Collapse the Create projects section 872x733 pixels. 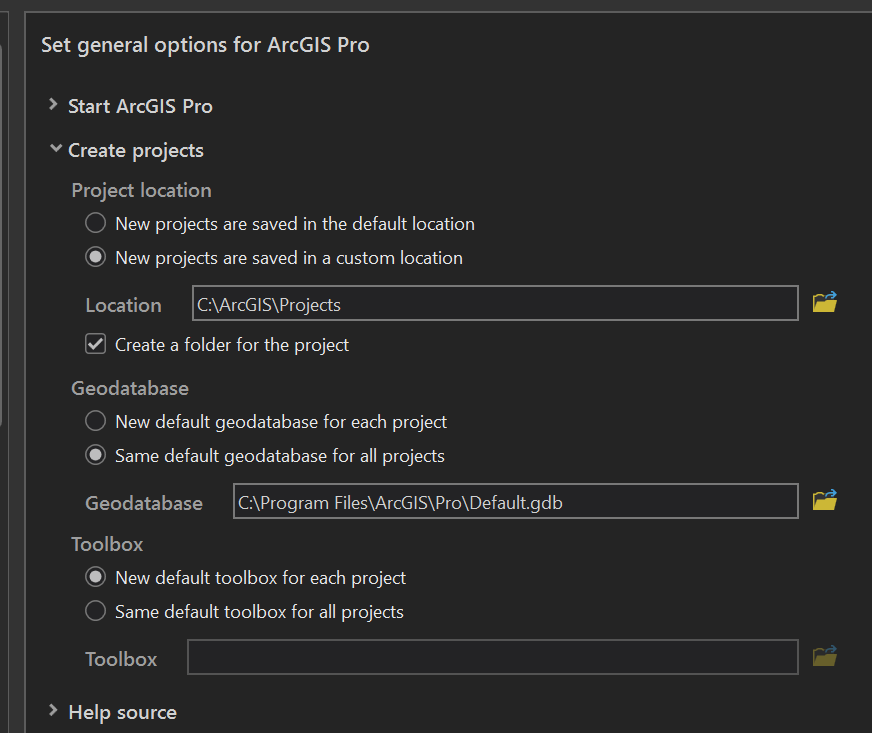pyautogui.click(x=54, y=150)
